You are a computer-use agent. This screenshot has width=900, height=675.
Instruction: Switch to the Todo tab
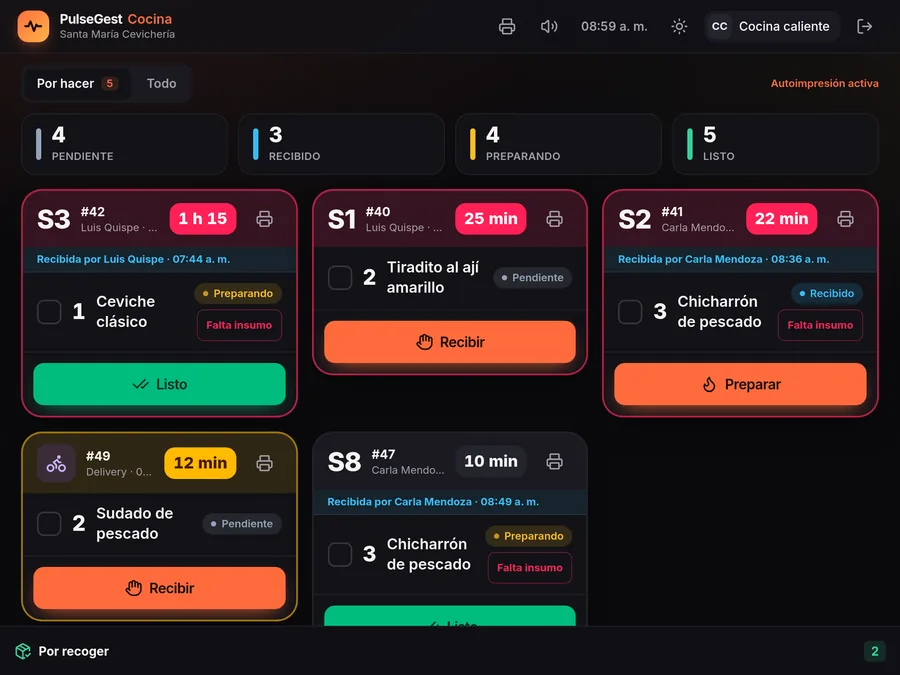point(161,83)
